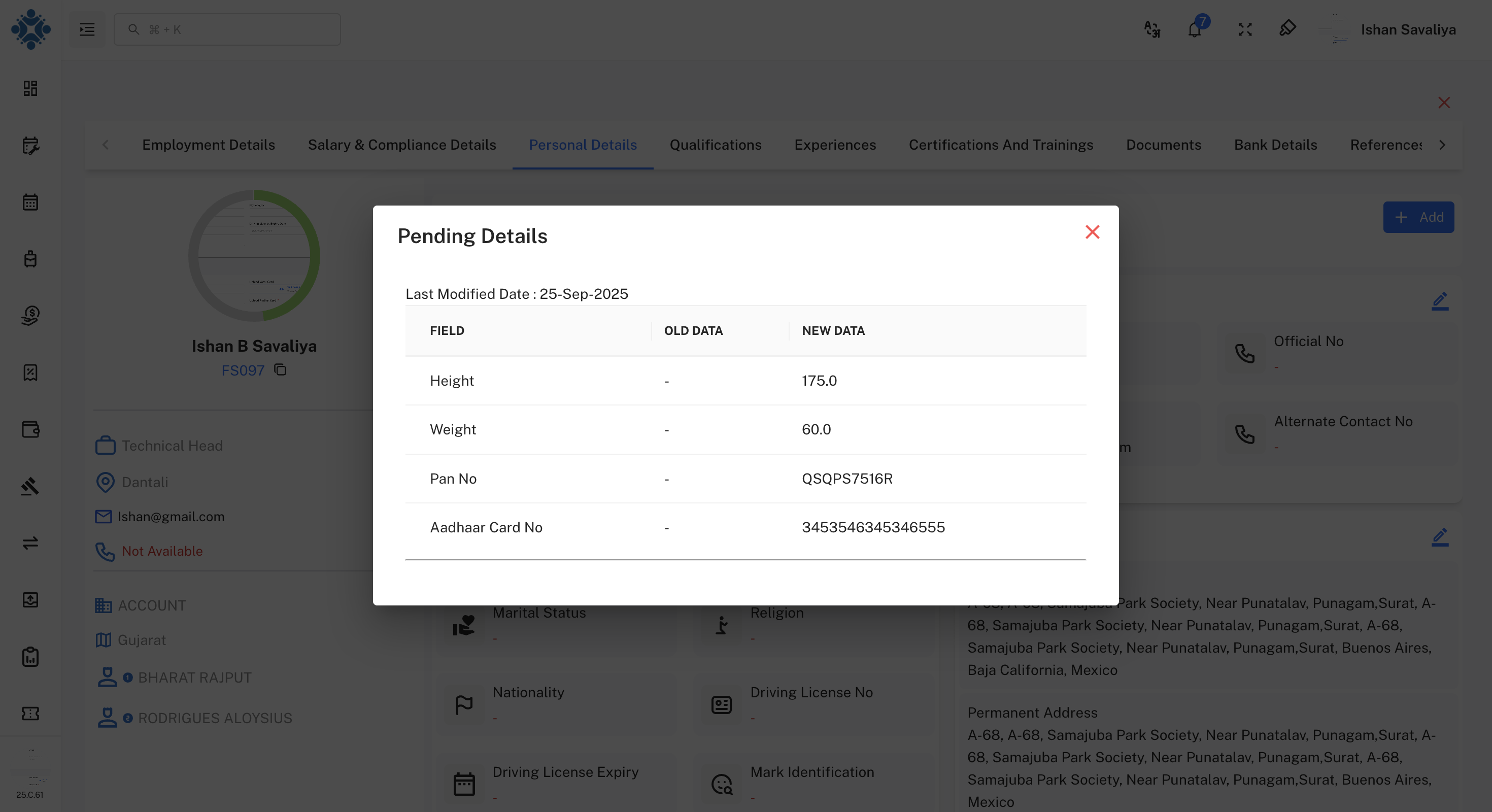Open the upload tray icon in sidebar
1492x812 pixels.
tap(29, 600)
